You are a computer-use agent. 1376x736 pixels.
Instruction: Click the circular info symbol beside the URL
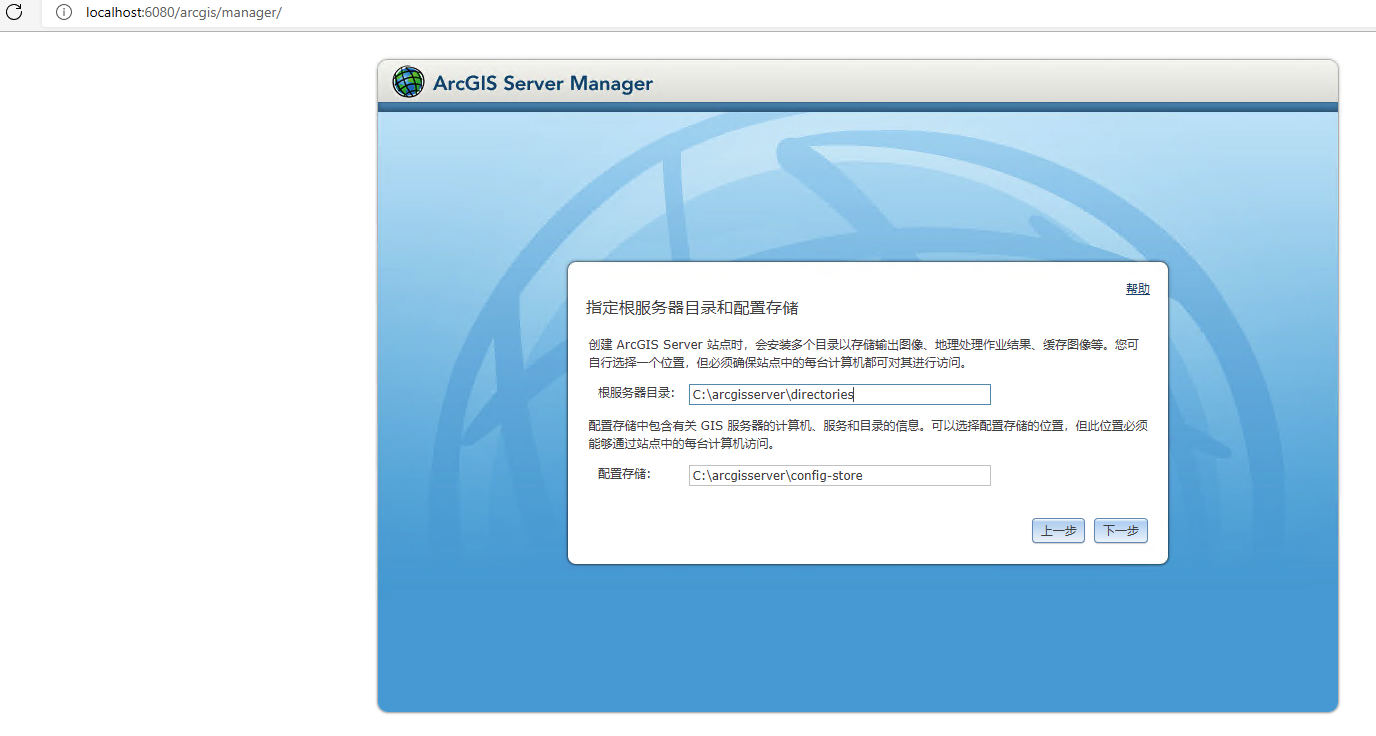(x=64, y=14)
